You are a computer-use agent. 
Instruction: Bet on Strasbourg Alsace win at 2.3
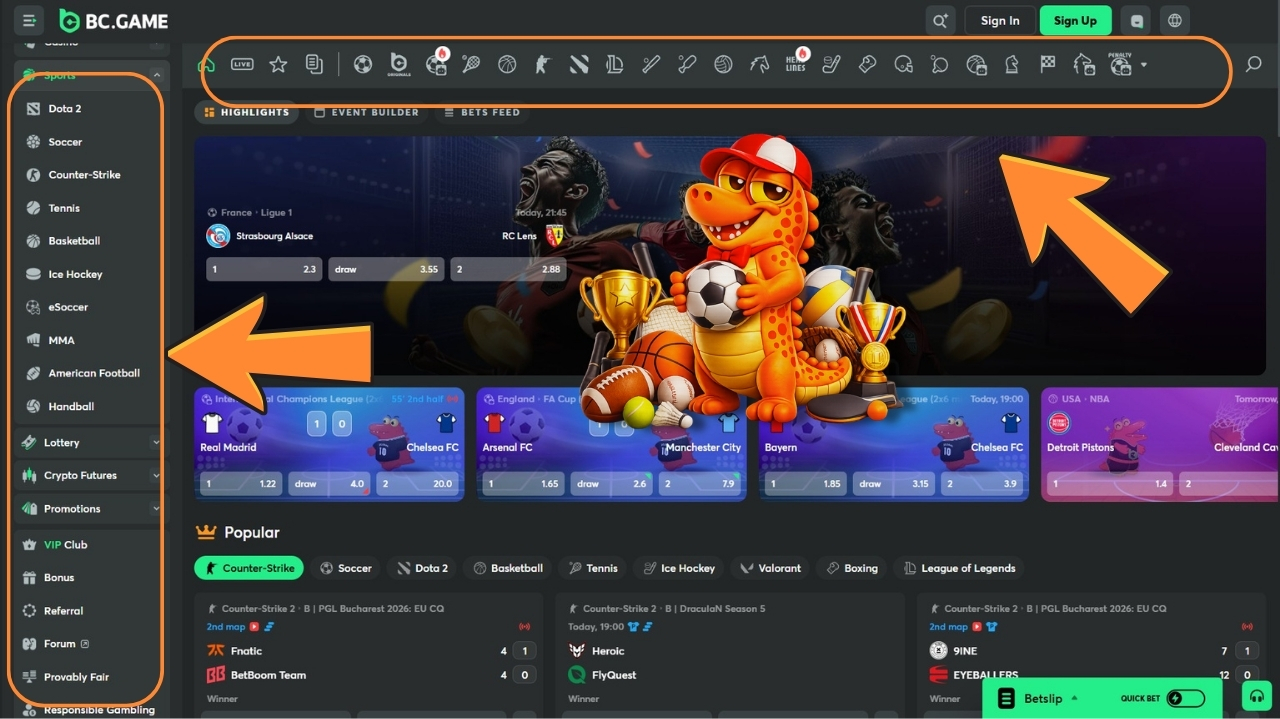[x=264, y=269]
